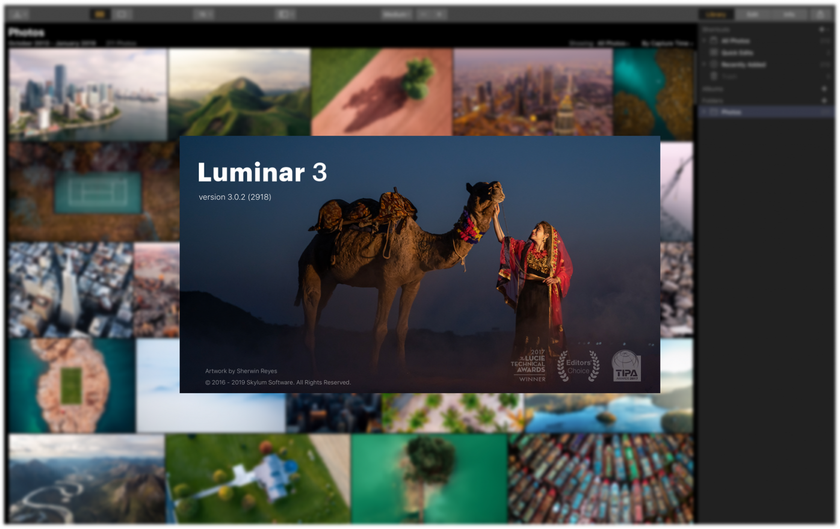Expand the All Photos shortcut arrow
Image resolution: width=840 pixels, height=529 pixels.
[704, 41]
